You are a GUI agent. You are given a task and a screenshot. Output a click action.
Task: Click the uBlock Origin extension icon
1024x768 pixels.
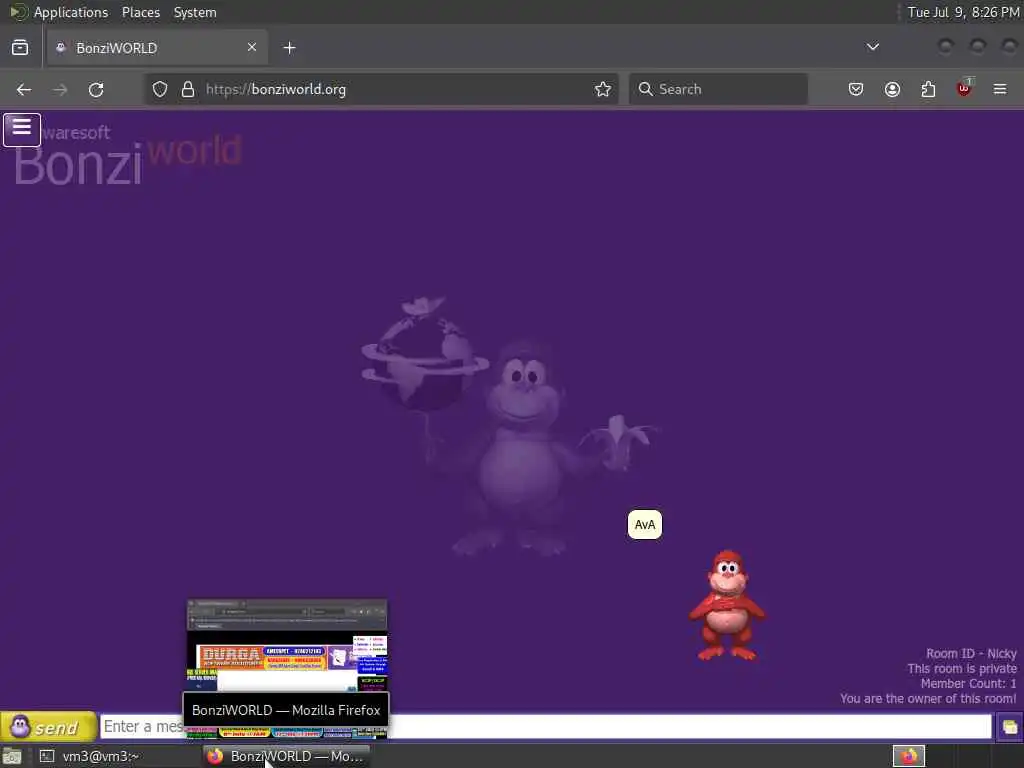(964, 88)
